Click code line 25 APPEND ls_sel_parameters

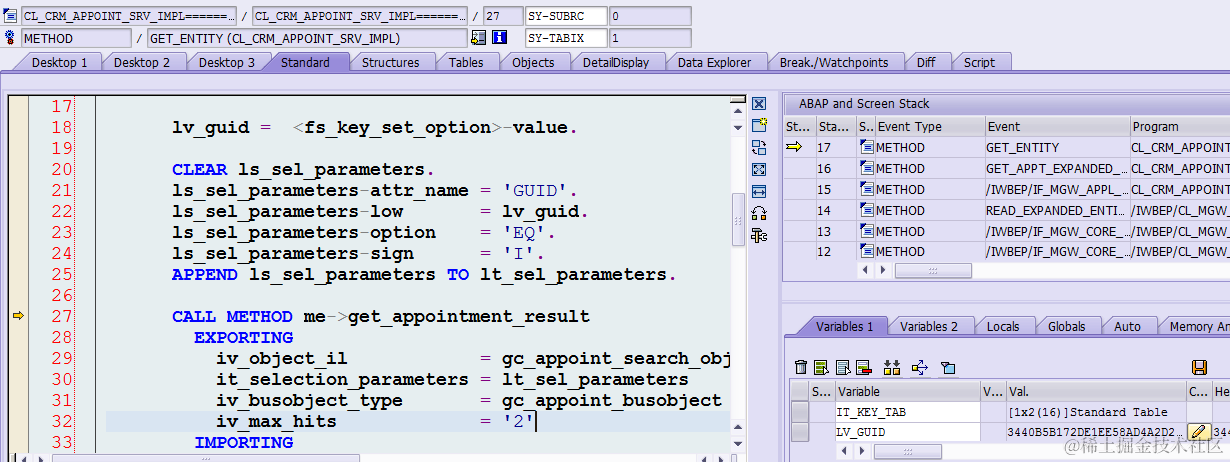tap(424, 274)
